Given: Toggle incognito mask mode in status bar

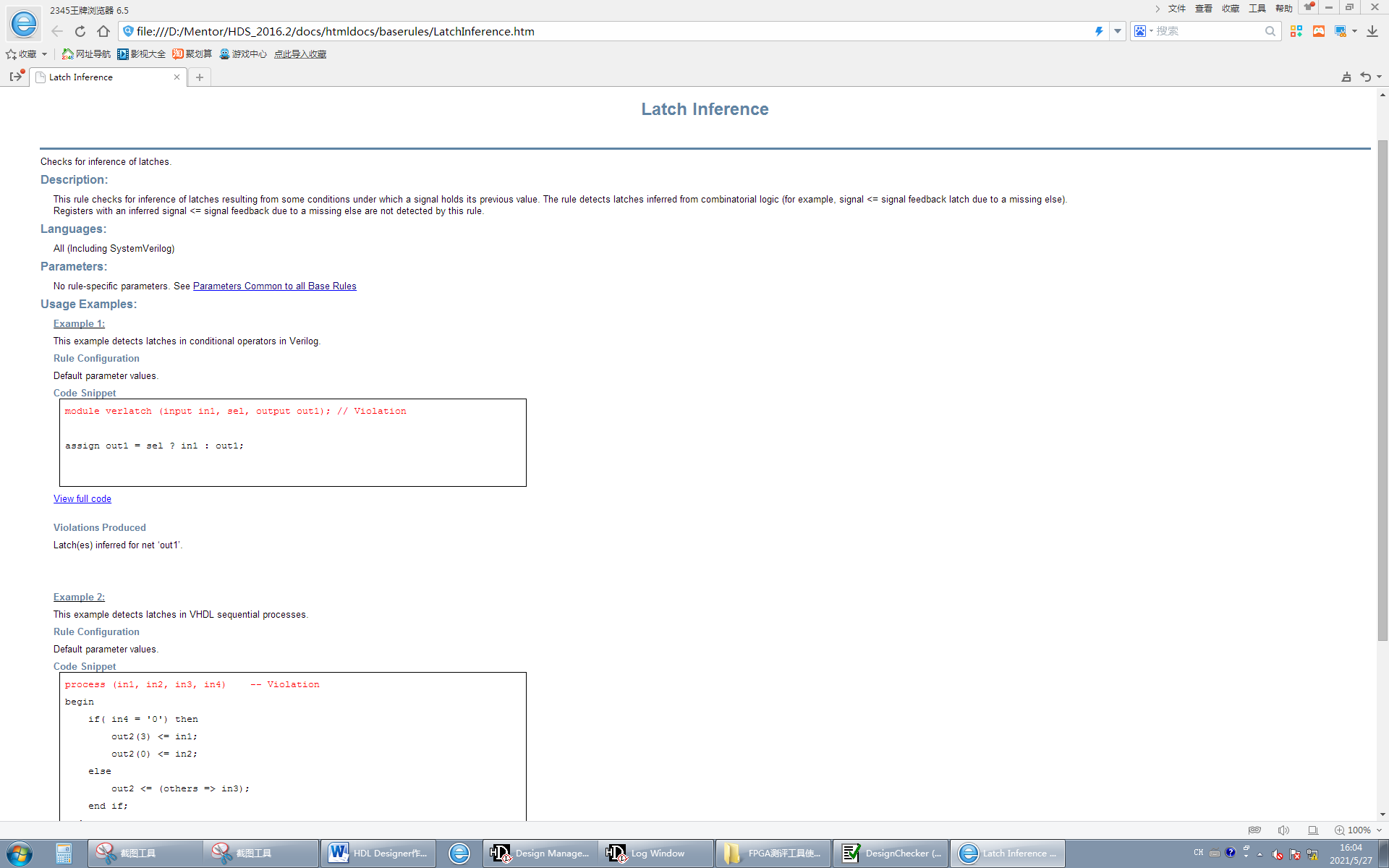Looking at the screenshot, I should click(1254, 830).
